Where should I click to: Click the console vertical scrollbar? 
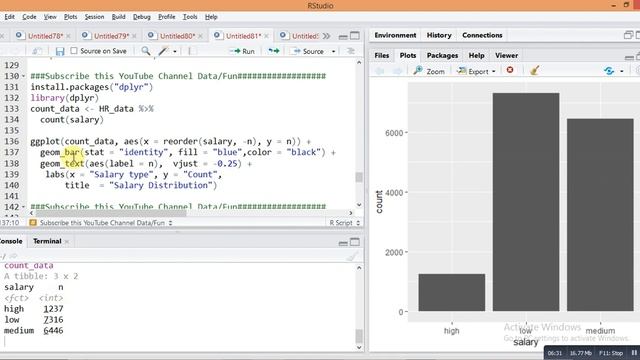[x=359, y=336]
